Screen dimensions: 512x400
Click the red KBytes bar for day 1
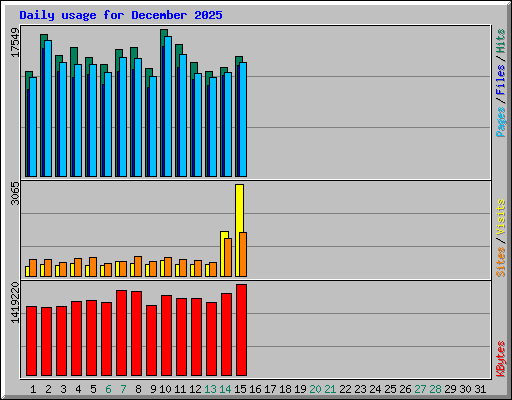[31, 341]
